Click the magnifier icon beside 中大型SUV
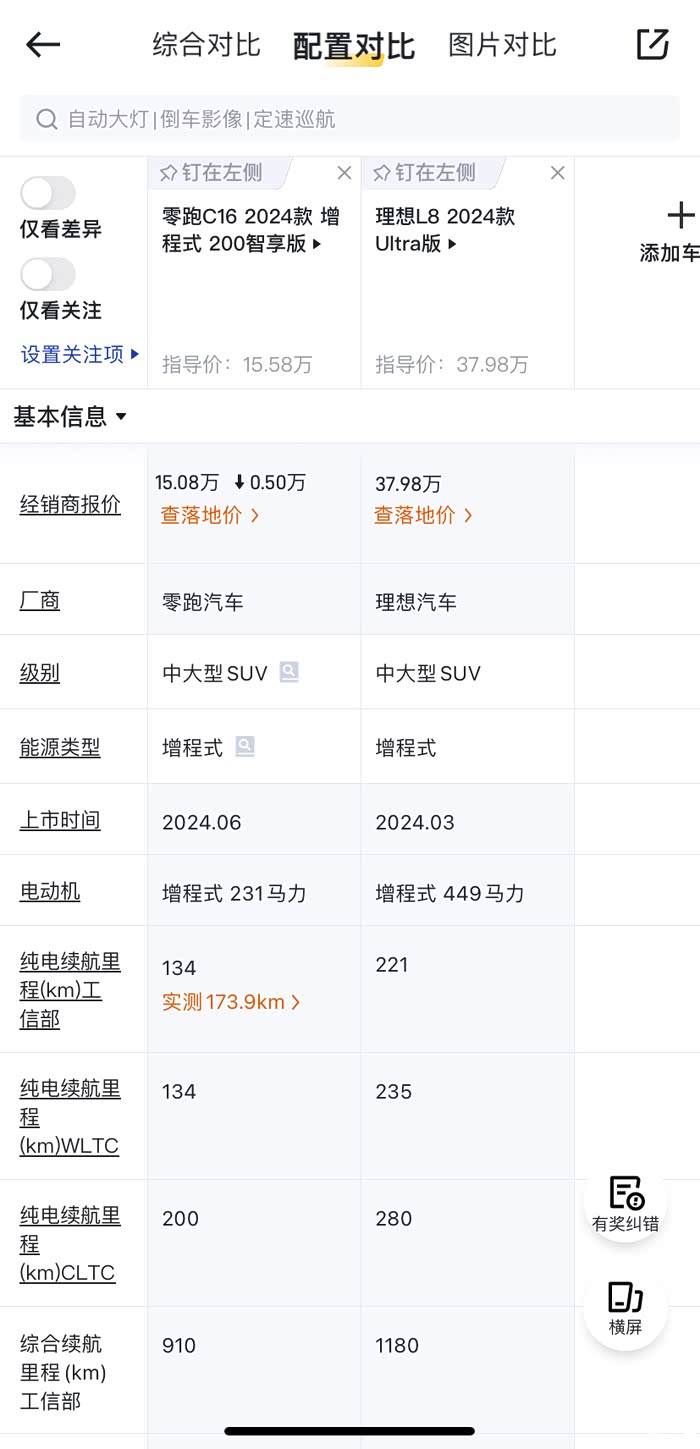The image size is (700, 1449). point(289,672)
